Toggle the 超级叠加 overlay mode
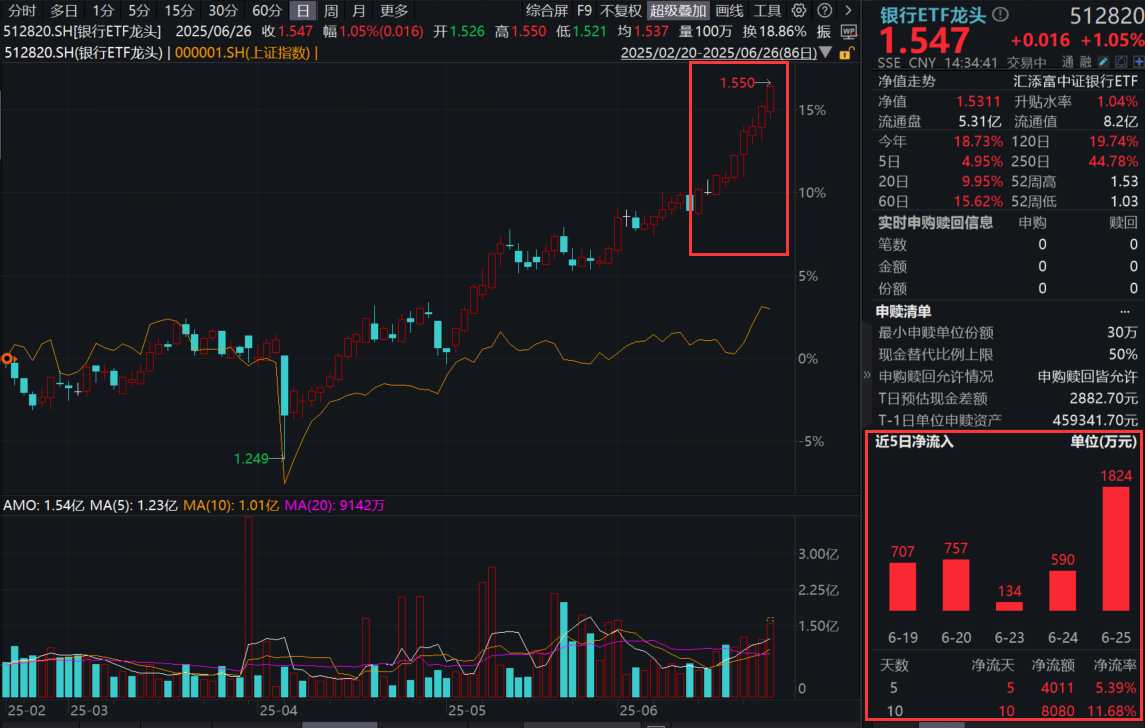 pyautogui.click(x=679, y=11)
